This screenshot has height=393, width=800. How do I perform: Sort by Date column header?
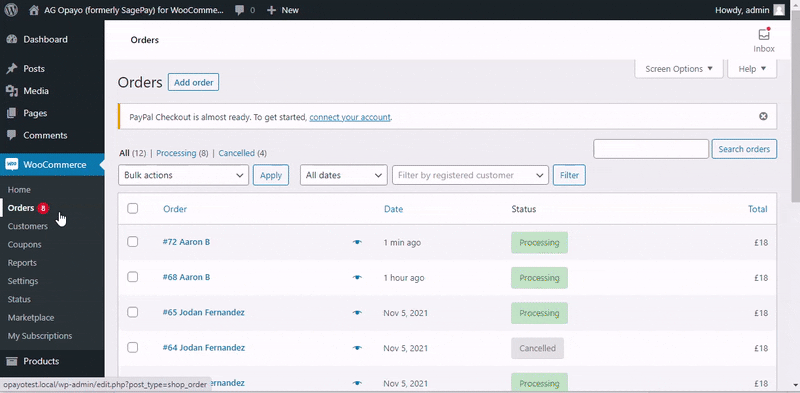pos(393,209)
